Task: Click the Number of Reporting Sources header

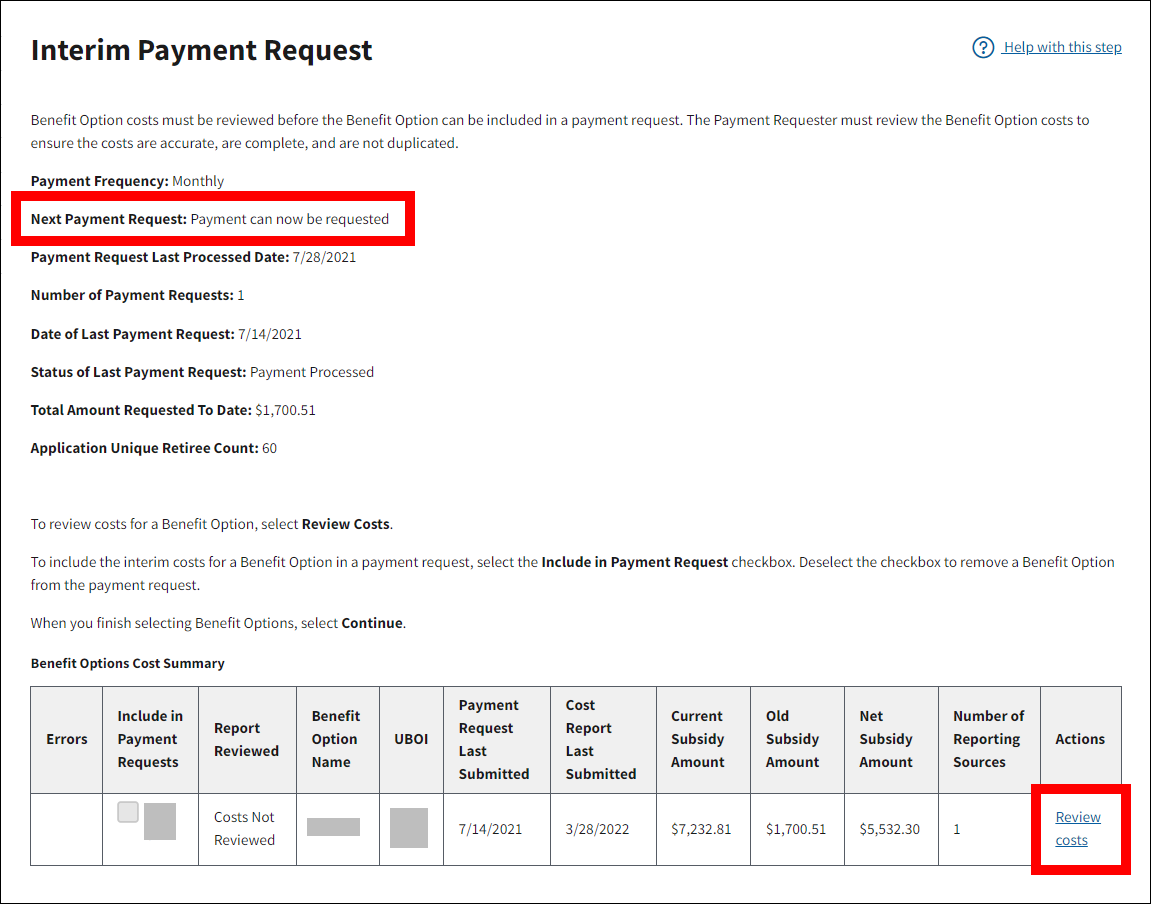Action: tap(988, 739)
